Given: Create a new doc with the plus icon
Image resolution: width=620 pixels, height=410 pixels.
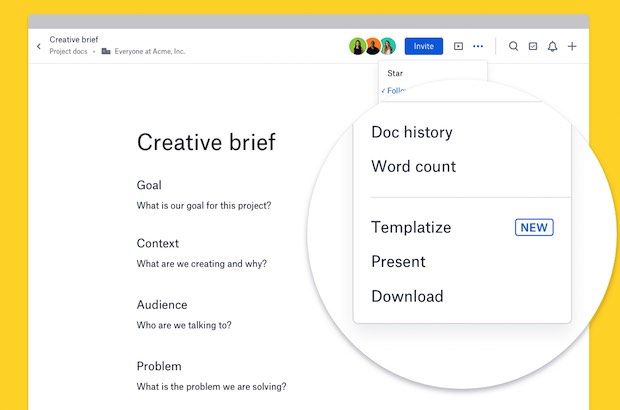Looking at the screenshot, I should pyautogui.click(x=572, y=46).
